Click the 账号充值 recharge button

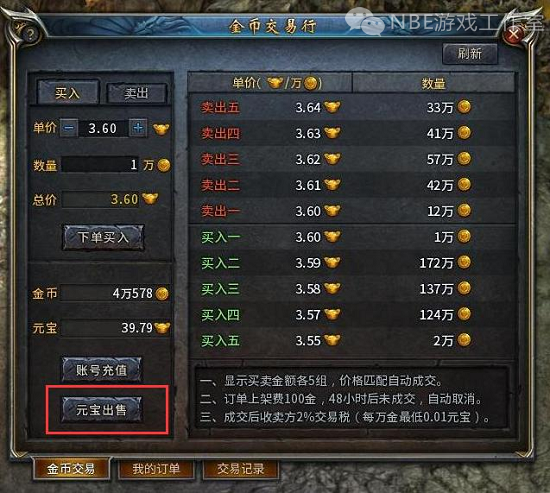click(x=102, y=370)
